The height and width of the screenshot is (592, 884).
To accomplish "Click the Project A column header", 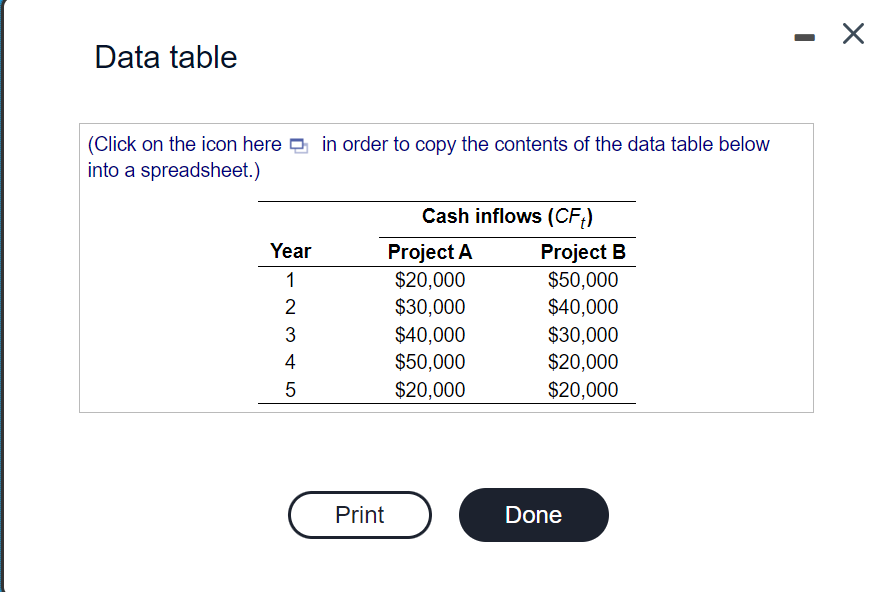I will [430, 252].
